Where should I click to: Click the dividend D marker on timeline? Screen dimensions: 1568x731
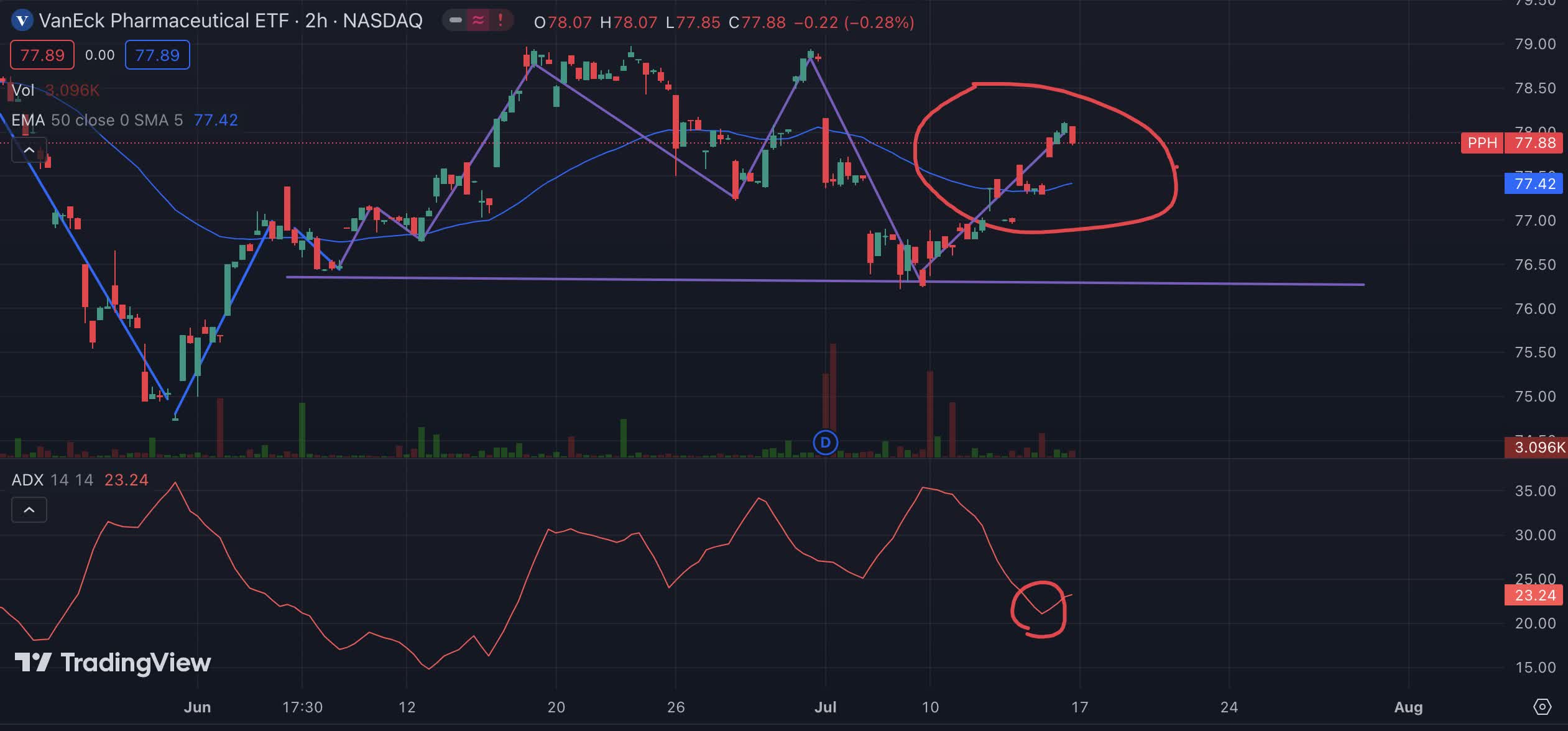826,443
